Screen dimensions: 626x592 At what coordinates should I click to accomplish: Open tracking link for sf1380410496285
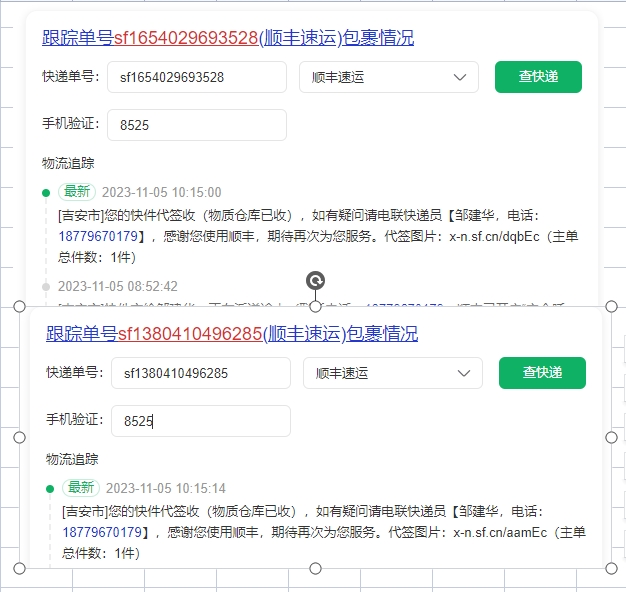232,334
